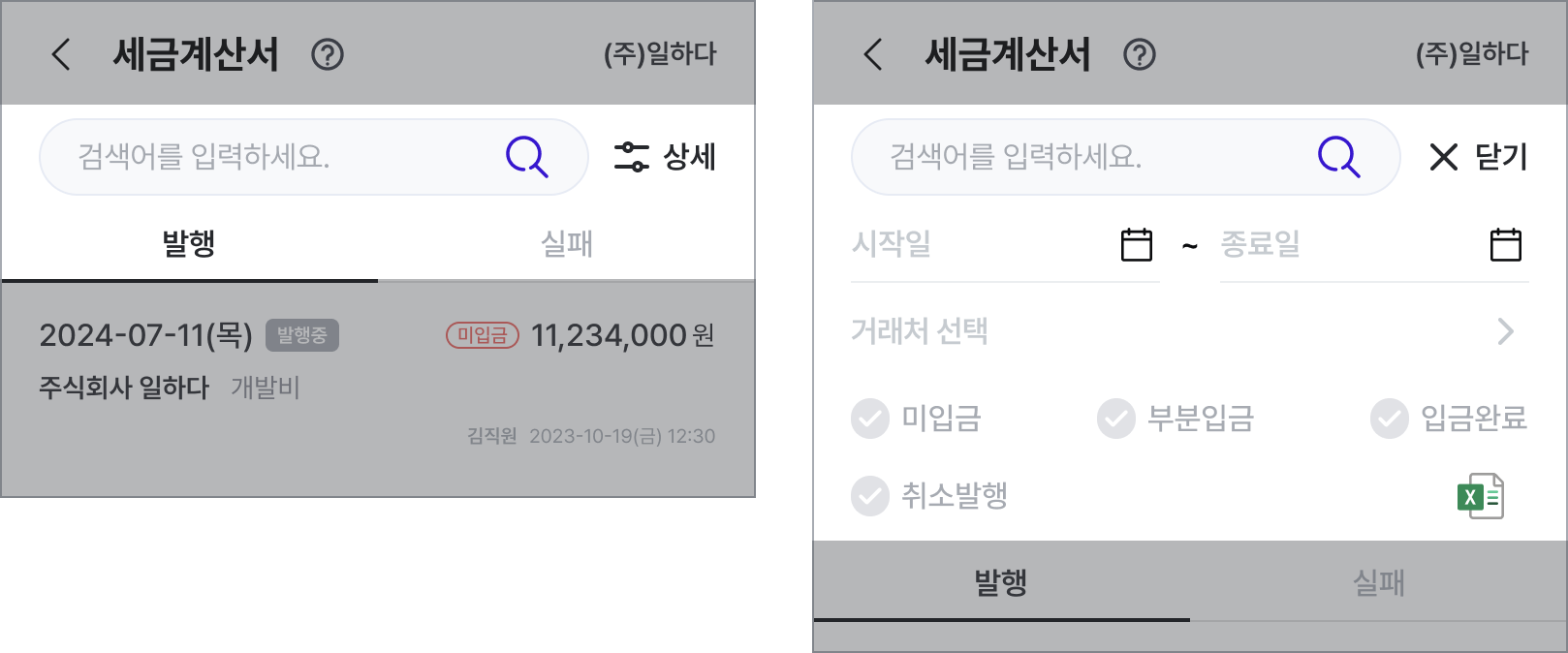The height and width of the screenshot is (653, 1568).
Task: Click search magnifier in right panel
Action: [x=1339, y=156]
